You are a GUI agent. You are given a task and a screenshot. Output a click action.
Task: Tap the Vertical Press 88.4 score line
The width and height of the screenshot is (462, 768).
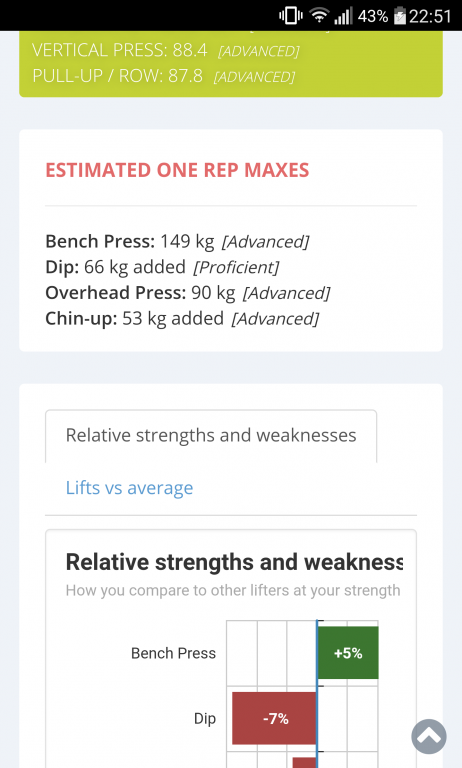click(x=166, y=50)
